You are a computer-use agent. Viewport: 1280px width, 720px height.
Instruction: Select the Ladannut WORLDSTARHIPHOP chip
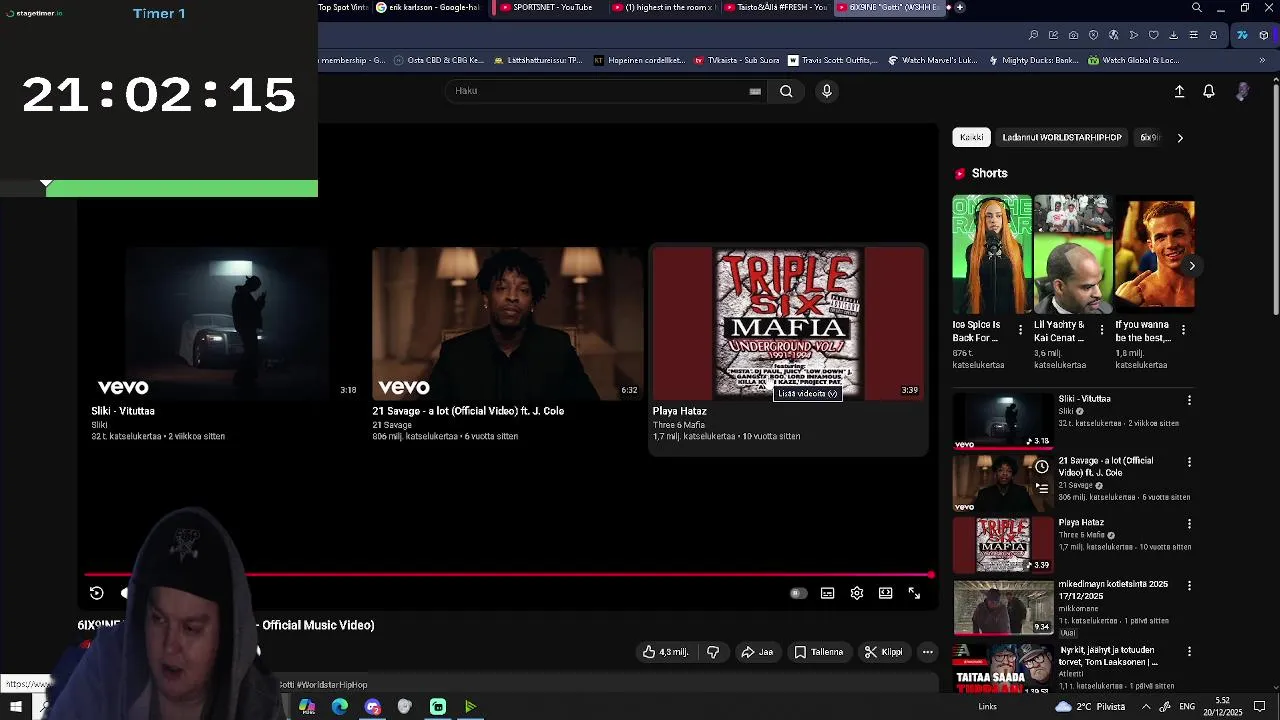(1062, 138)
